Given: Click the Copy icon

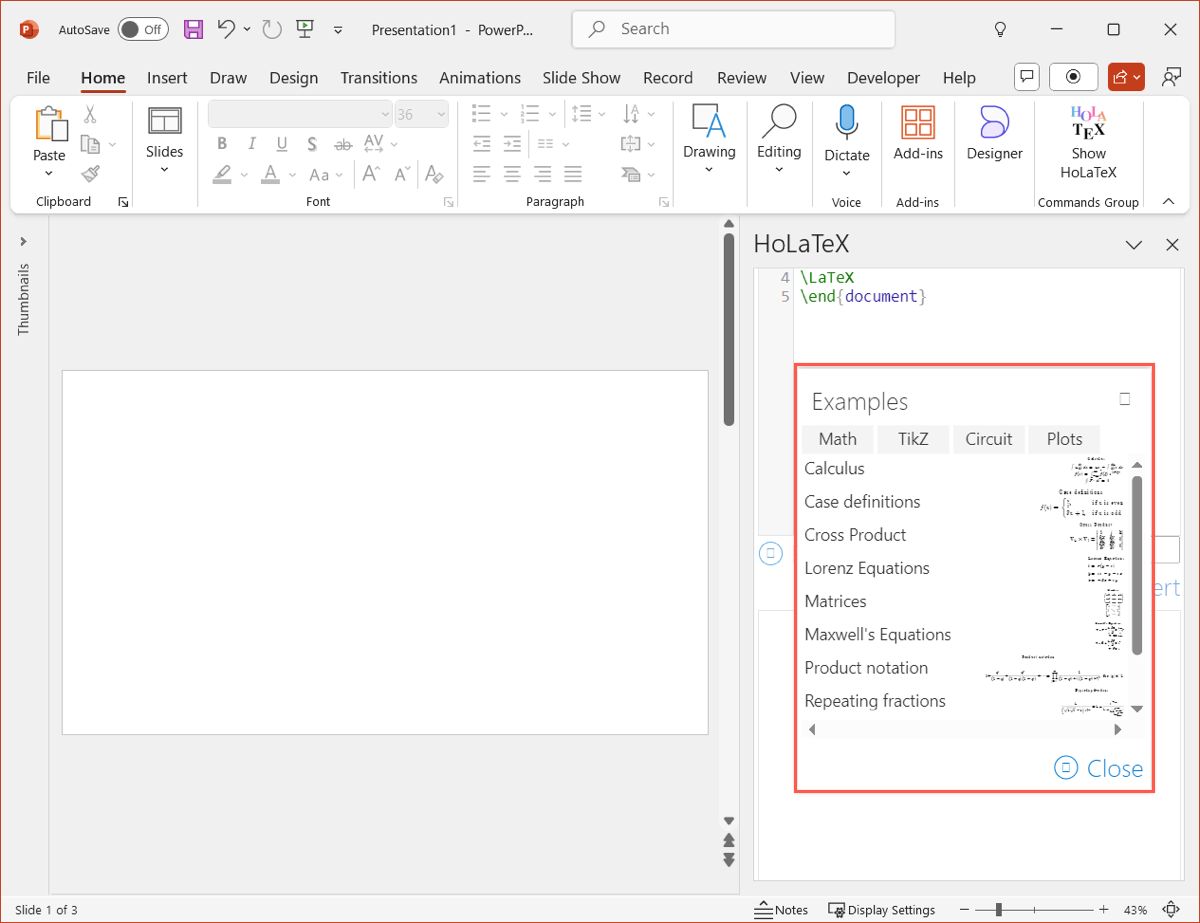Looking at the screenshot, I should click(90, 144).
